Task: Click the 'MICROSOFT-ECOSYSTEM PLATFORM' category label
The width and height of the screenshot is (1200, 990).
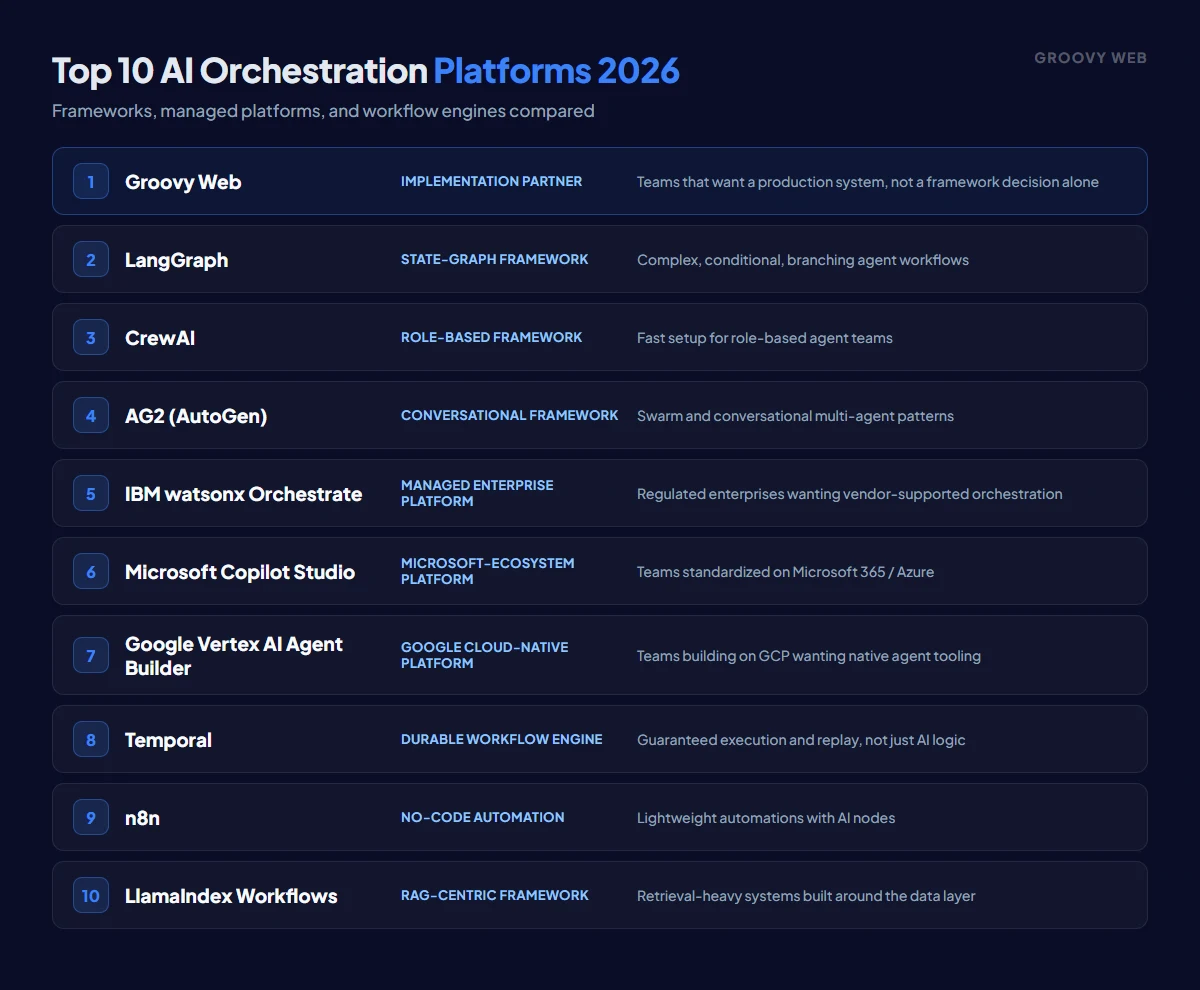Action: click(x=488, y=571)
